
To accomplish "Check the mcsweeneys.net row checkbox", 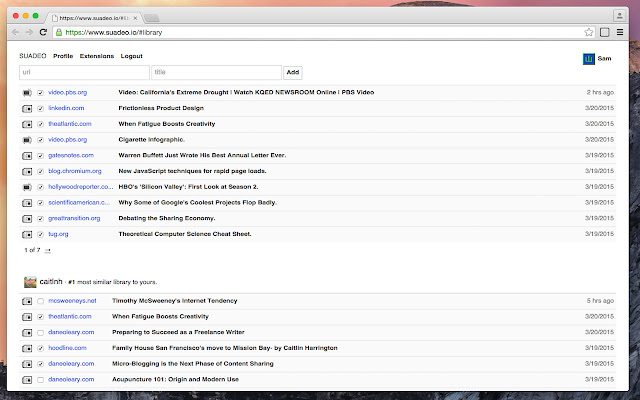I will (40, 301).
